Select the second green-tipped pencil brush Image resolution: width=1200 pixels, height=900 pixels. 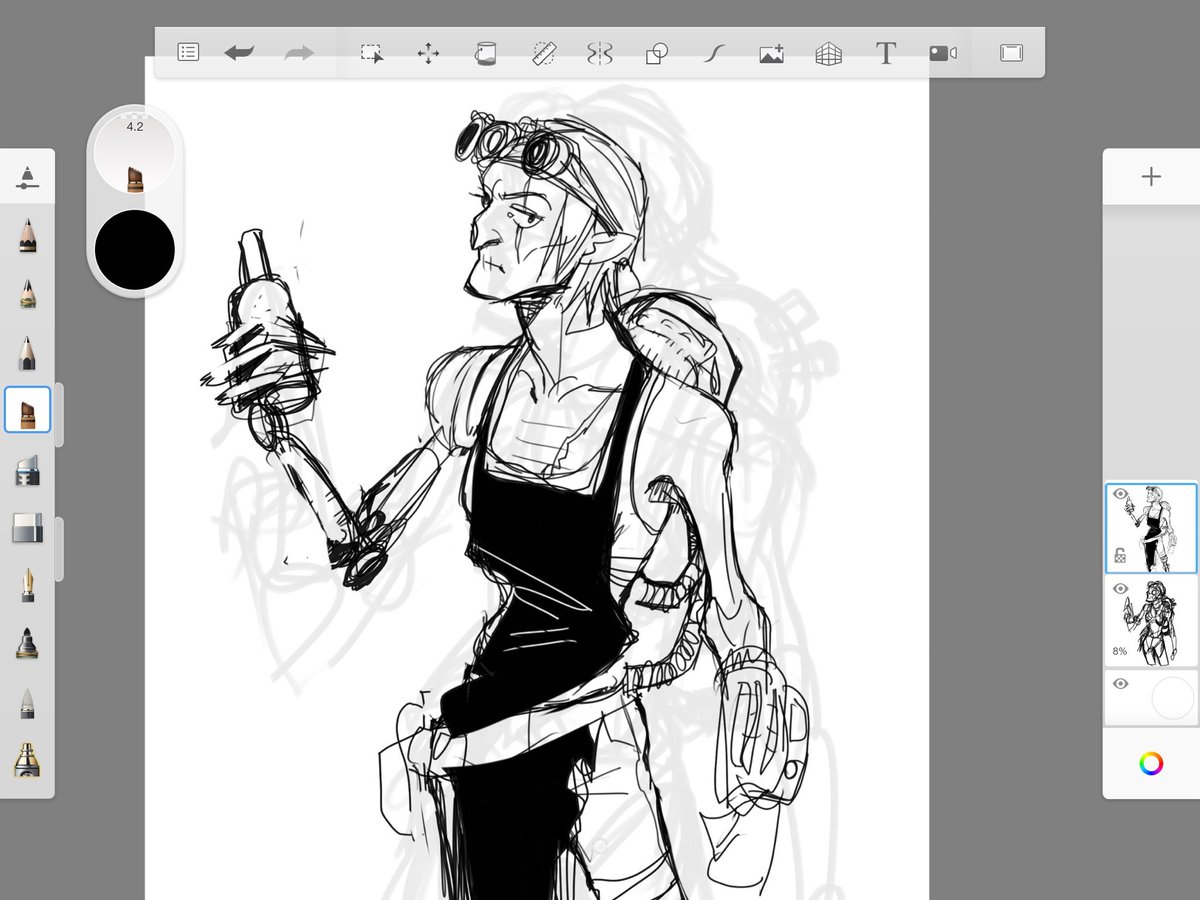(x=28, y=294)
